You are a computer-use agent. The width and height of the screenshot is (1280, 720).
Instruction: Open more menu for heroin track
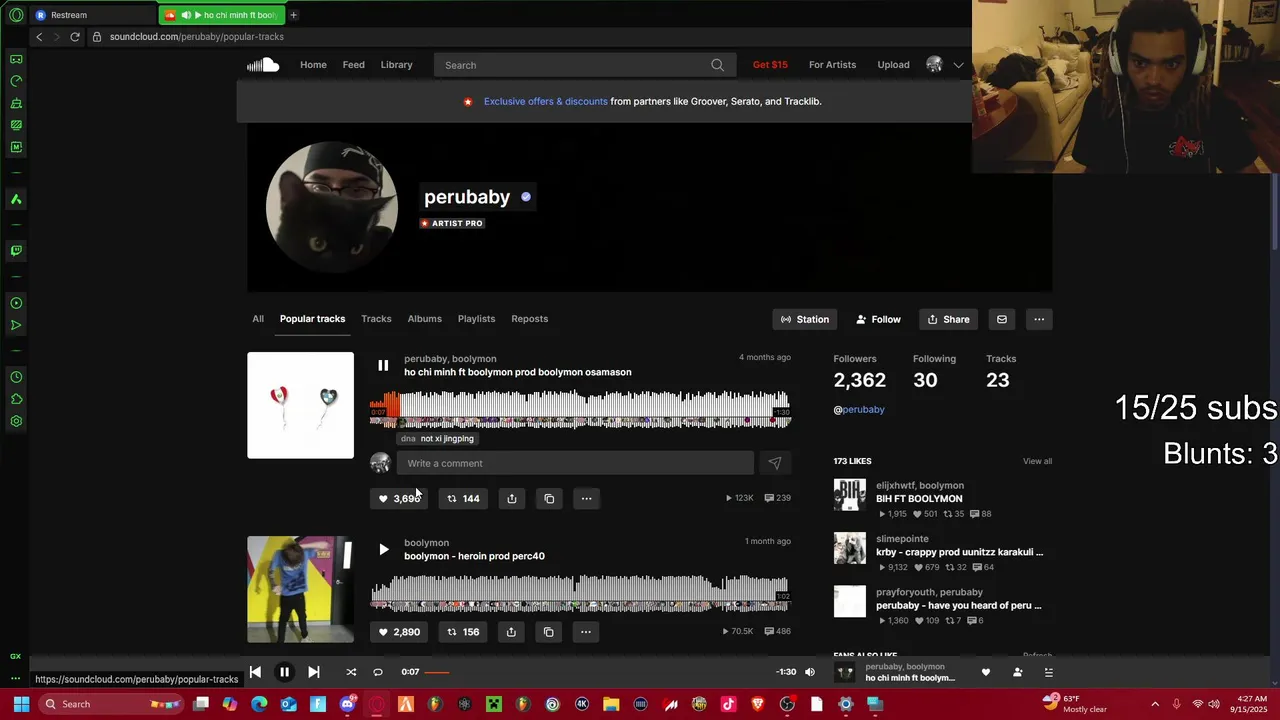[586, 632]
